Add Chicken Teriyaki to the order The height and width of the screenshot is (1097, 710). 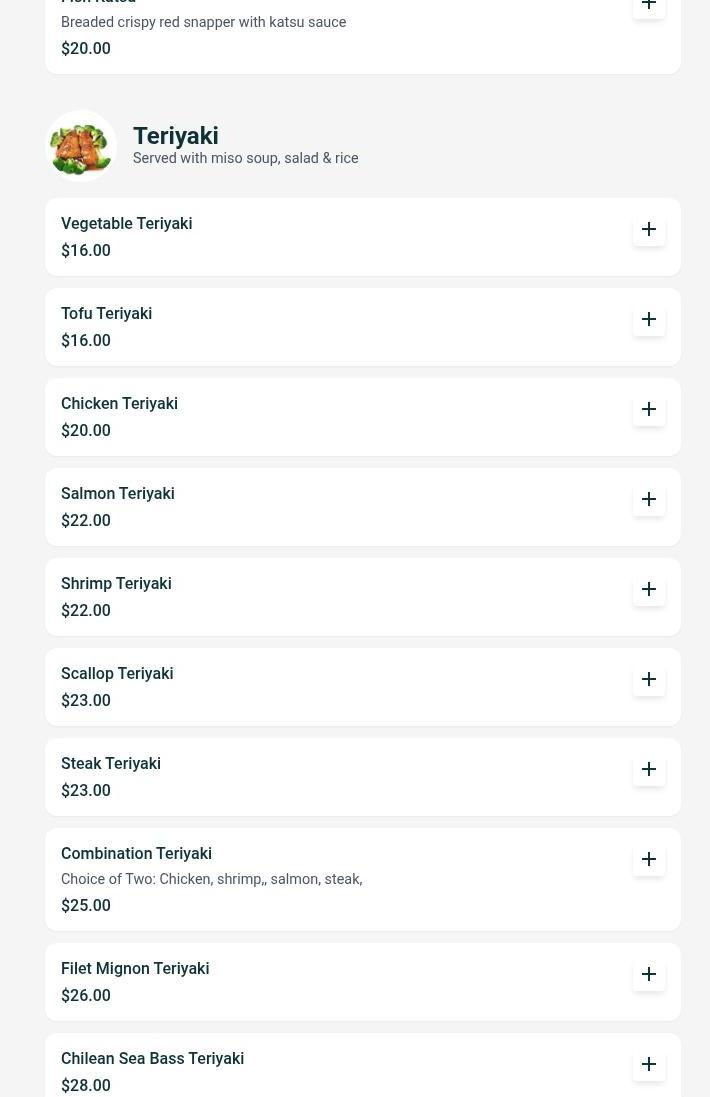tap(649, 409)
